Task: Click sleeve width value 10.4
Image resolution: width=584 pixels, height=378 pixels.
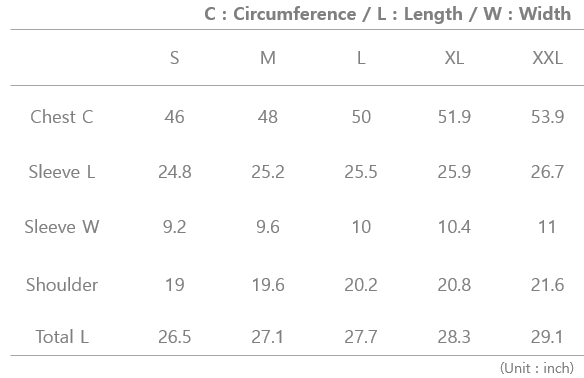Action: [x=454, y=227]
